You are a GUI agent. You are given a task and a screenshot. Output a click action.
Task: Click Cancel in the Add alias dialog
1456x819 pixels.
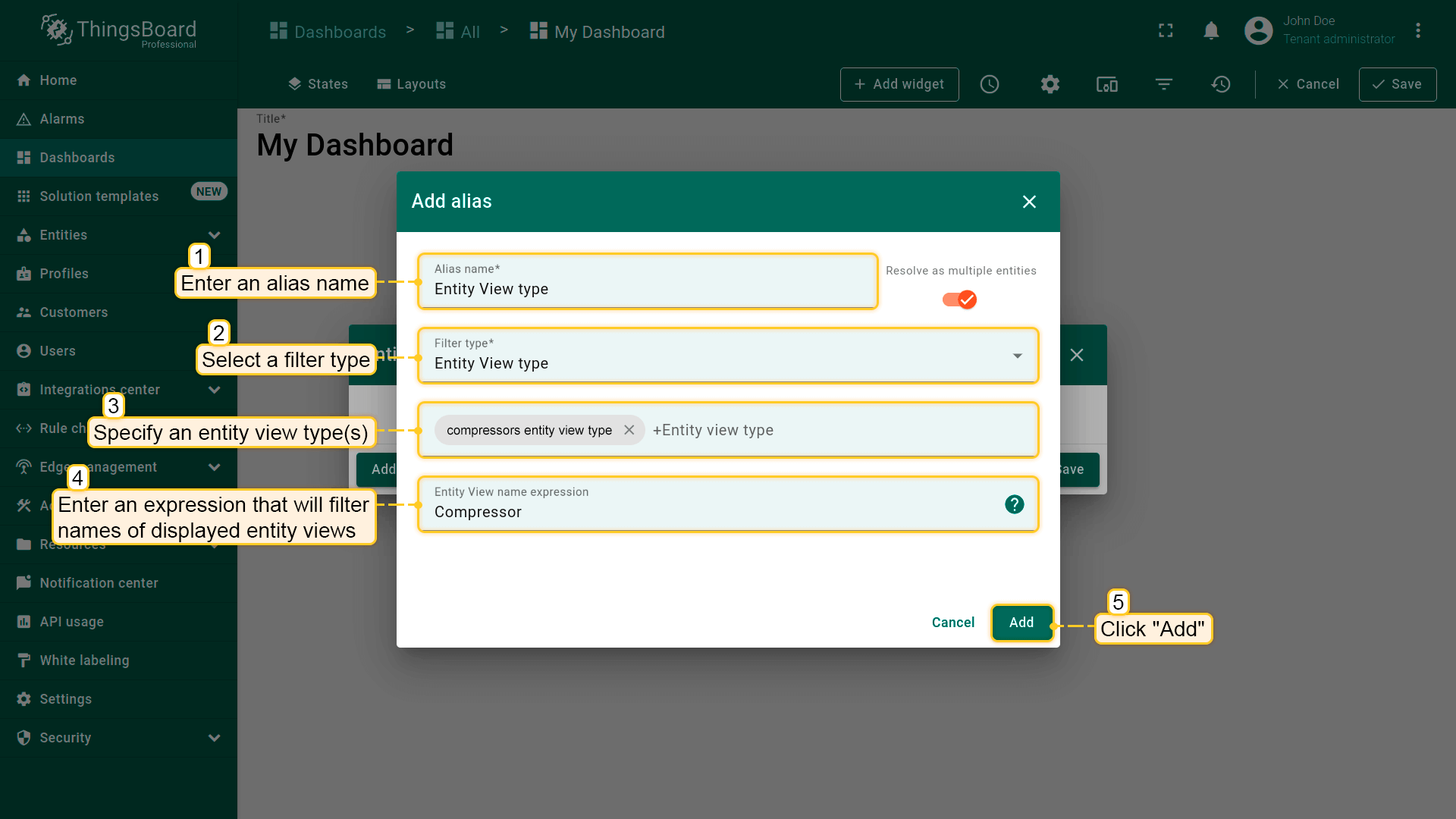click(952, 623)
